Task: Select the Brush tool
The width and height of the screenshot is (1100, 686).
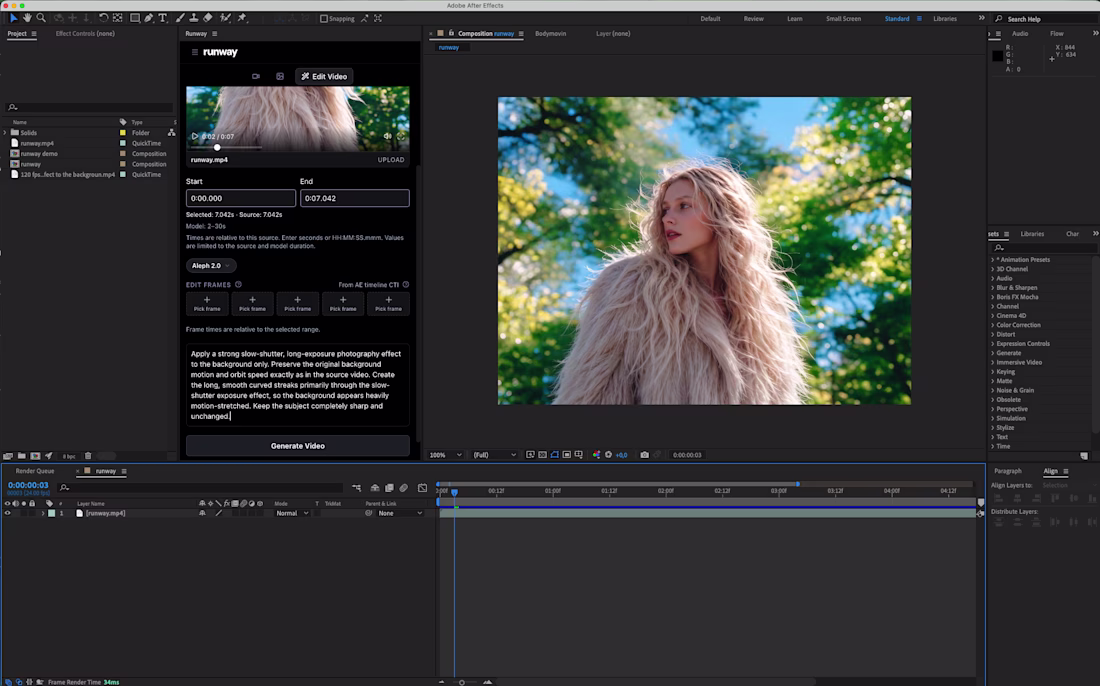Action: click(x=180, y=18)
